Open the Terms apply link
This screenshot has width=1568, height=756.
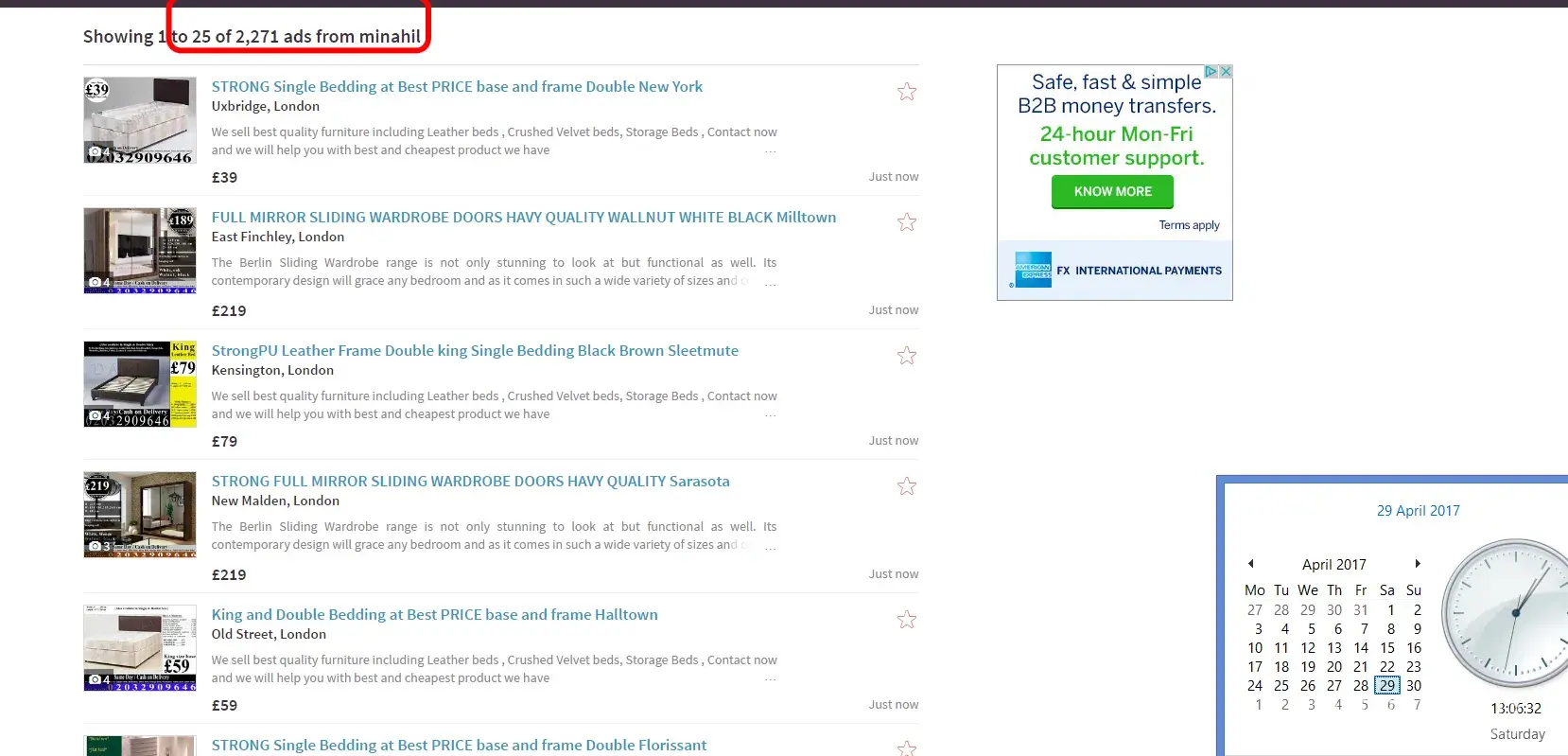coord(1189,225)
